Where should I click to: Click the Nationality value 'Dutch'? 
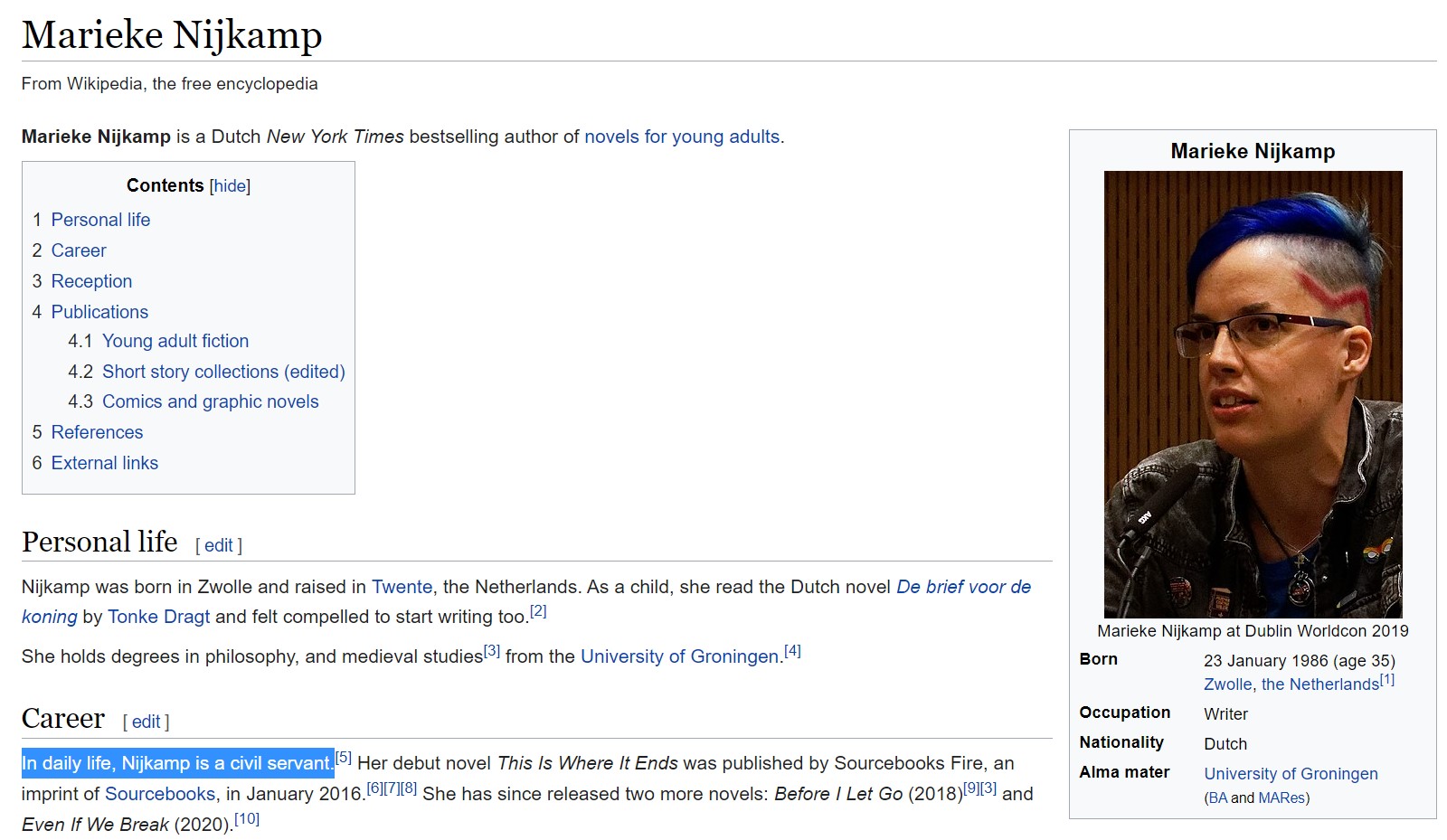[x=1225, y=744]
